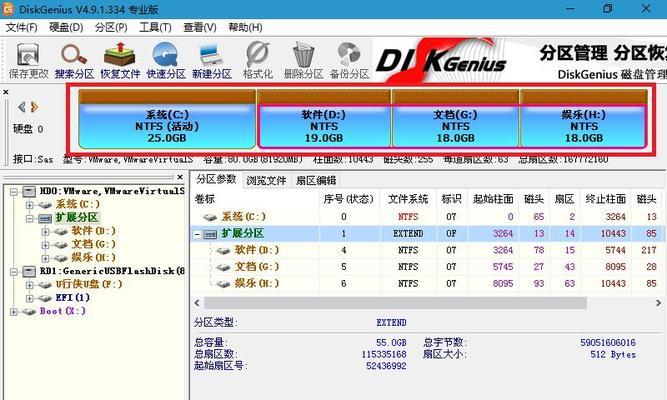
Task: Open the 搜索分区 tool
Action: (x=74, y=60)
